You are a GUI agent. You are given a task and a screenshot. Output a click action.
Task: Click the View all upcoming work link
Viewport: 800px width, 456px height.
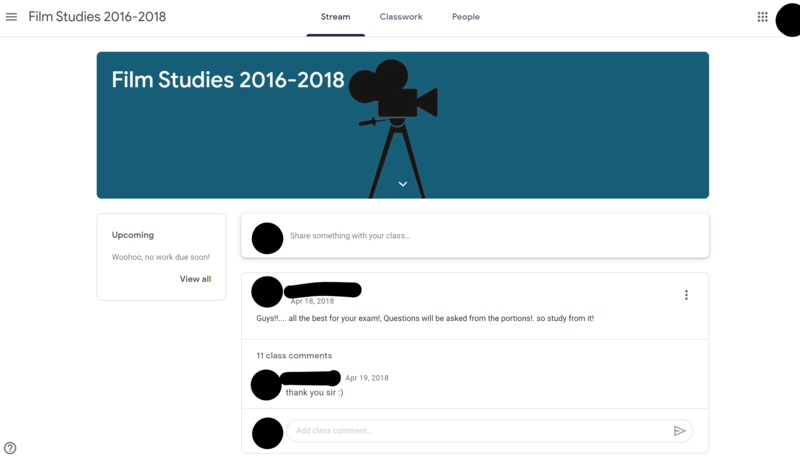tap(195, 279)
